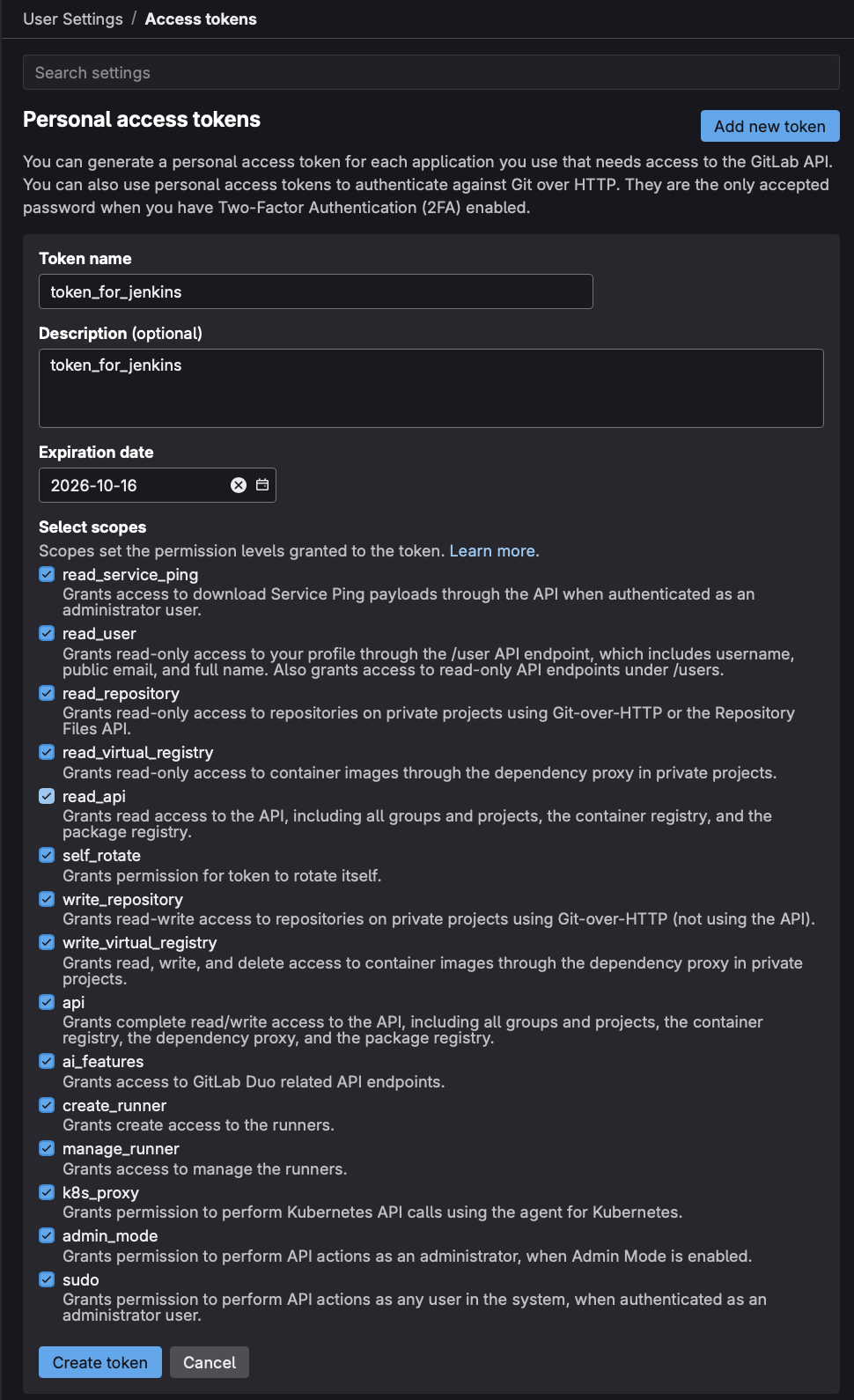Uncheck the admin_mode scope
854x1400 pixels.
[x=47, y=1235]
